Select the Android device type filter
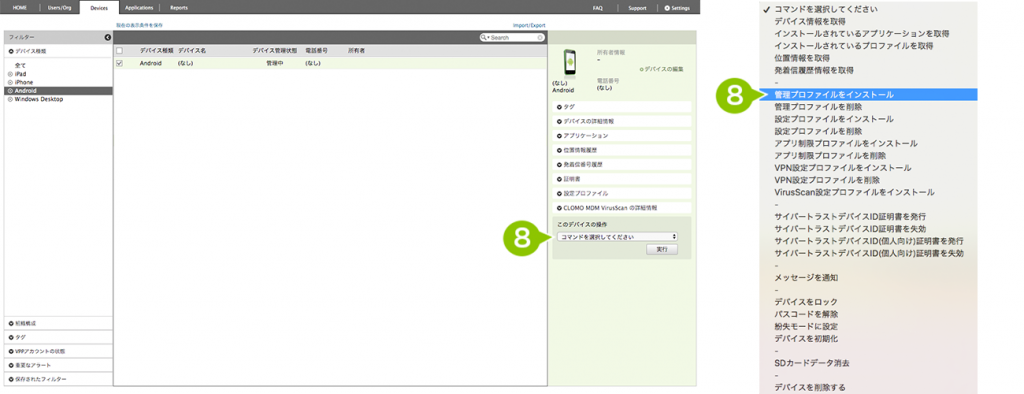This screenshot has height=394, width=1024. [x=58, y=91]
